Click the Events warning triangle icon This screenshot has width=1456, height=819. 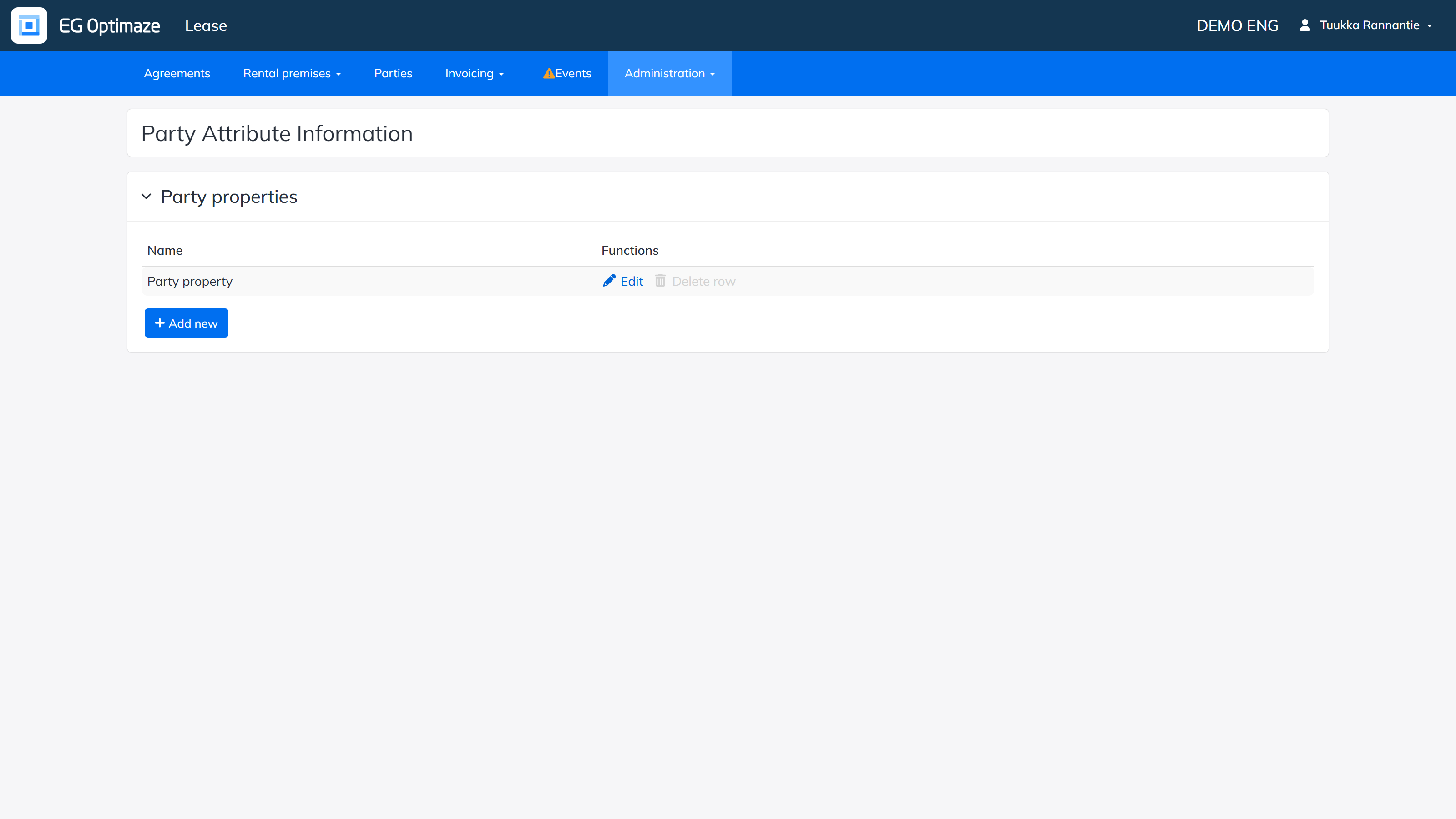tap(548, 73)
